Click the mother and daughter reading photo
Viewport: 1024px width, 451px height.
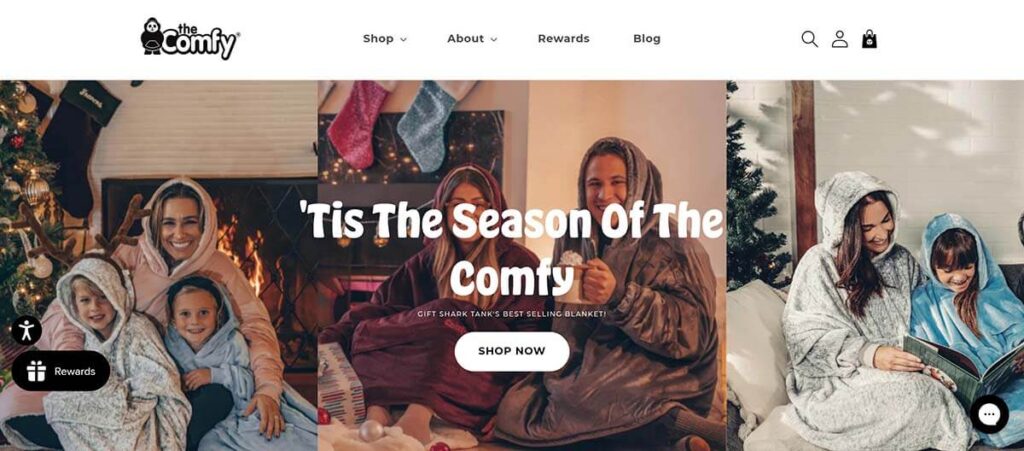(x=875, y=266)
